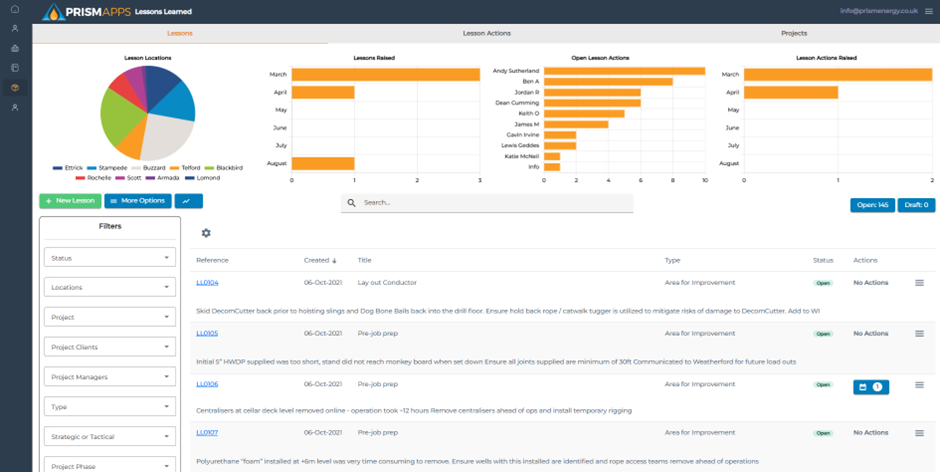Switch to the Lesson Actions tab
940x472 pixels.
(487, 33)
